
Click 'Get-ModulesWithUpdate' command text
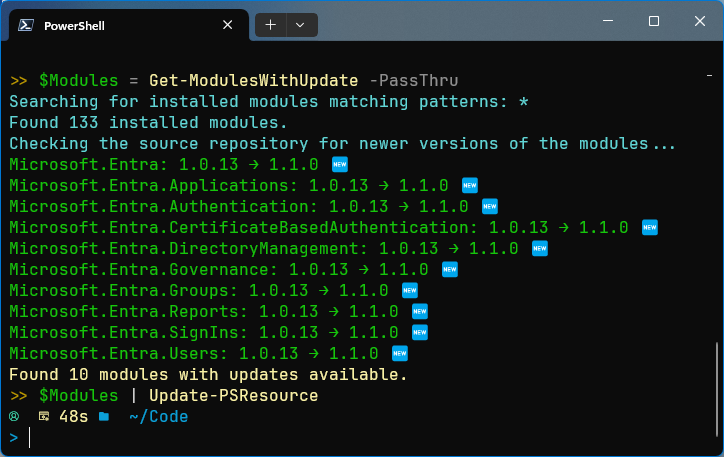pyautogui.click(x=253, y=81)
